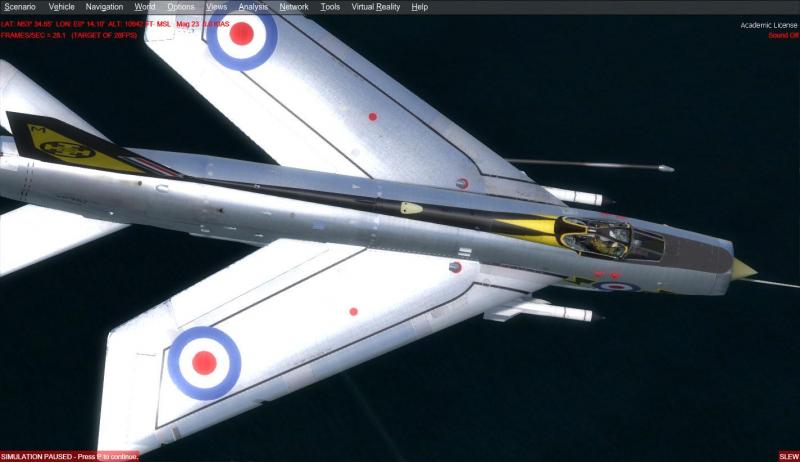
Task: Open the Vehicle menu
Action: coord(61,7)
